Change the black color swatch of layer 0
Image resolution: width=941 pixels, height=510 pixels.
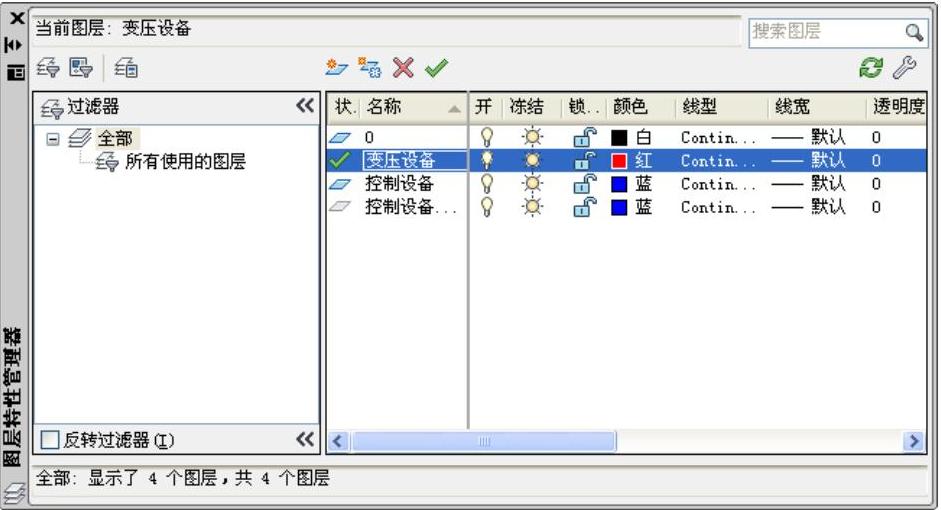pos(619,138)
